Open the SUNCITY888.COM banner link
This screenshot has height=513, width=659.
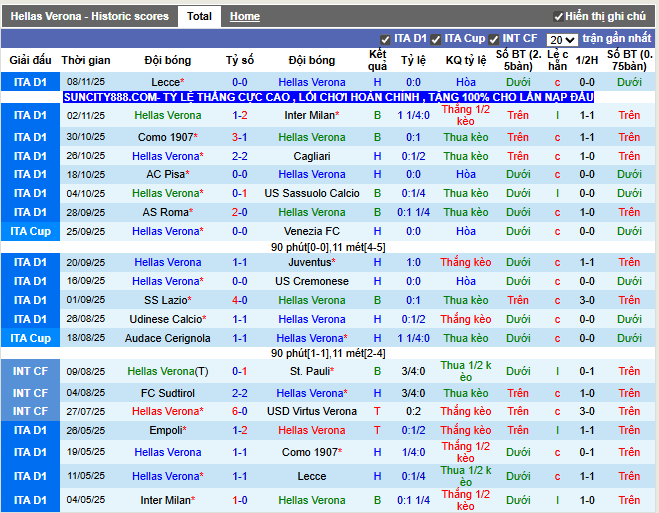328,97
